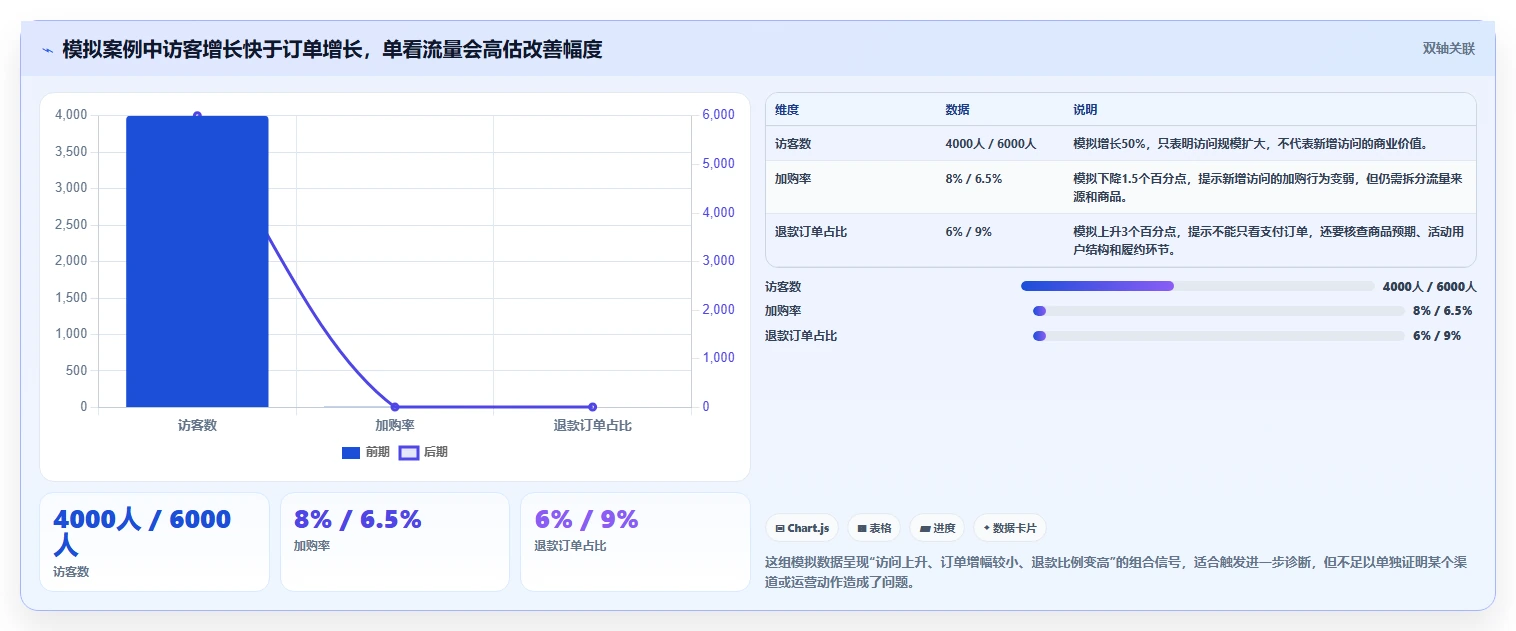
Task: Toggle the 后期 legend item
Action: 423,452
